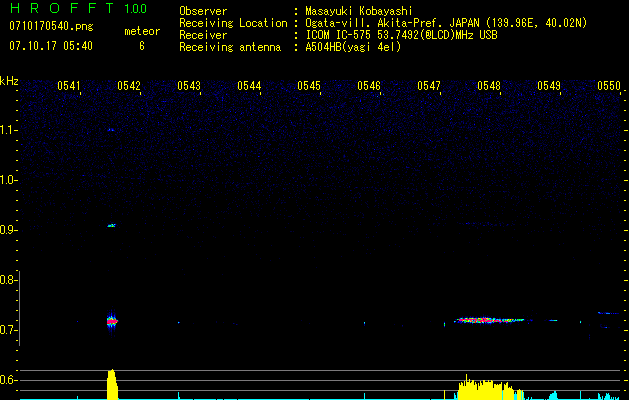The width and height of the screenshot is (629, 400).
Task: Click the 0.8 kHz axis label
Action: (x=9, y=280)
